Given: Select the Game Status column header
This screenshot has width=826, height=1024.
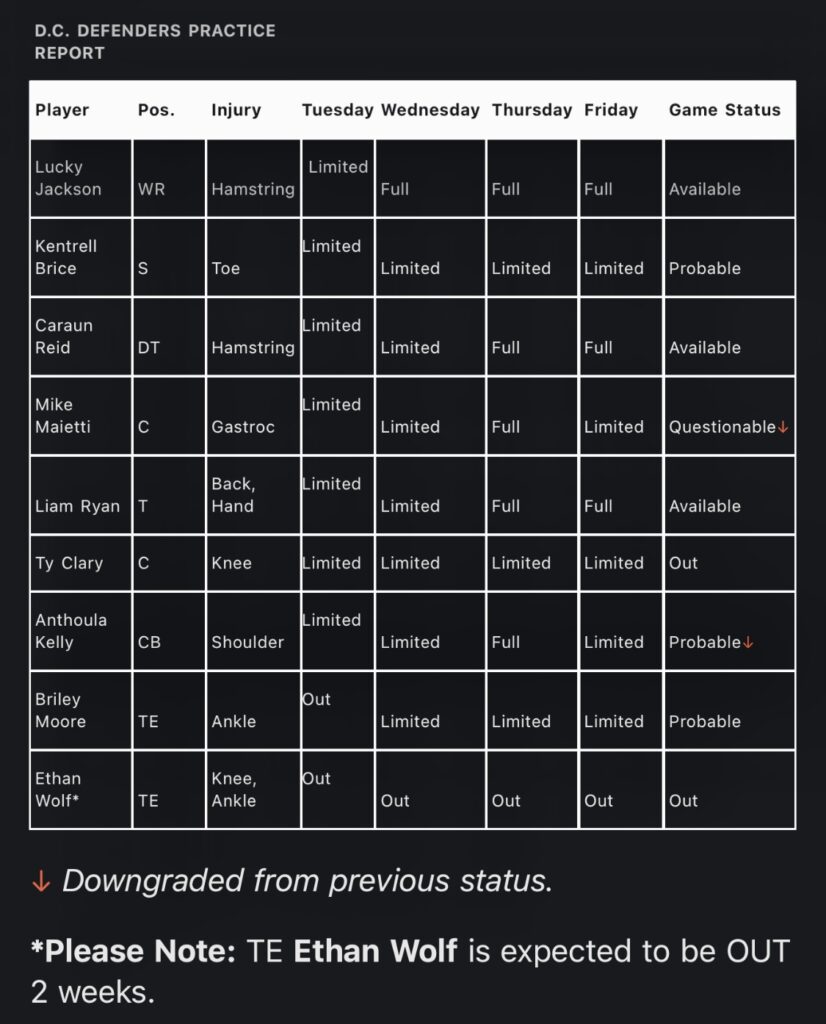Looking at the screenshot, I should tap(724, 111).
